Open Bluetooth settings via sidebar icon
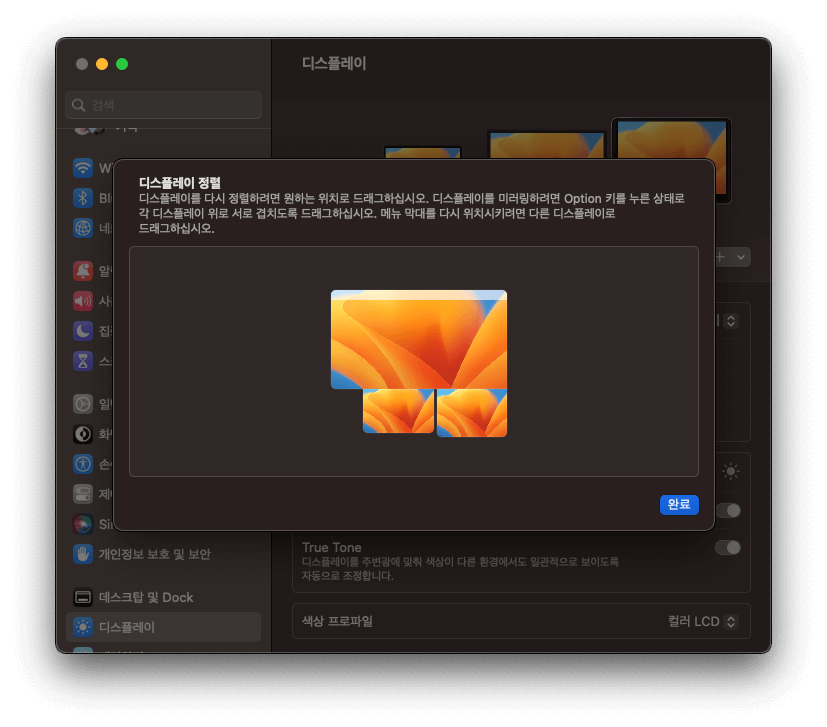This screenshot has height=727, width=827. pos(83,198)
